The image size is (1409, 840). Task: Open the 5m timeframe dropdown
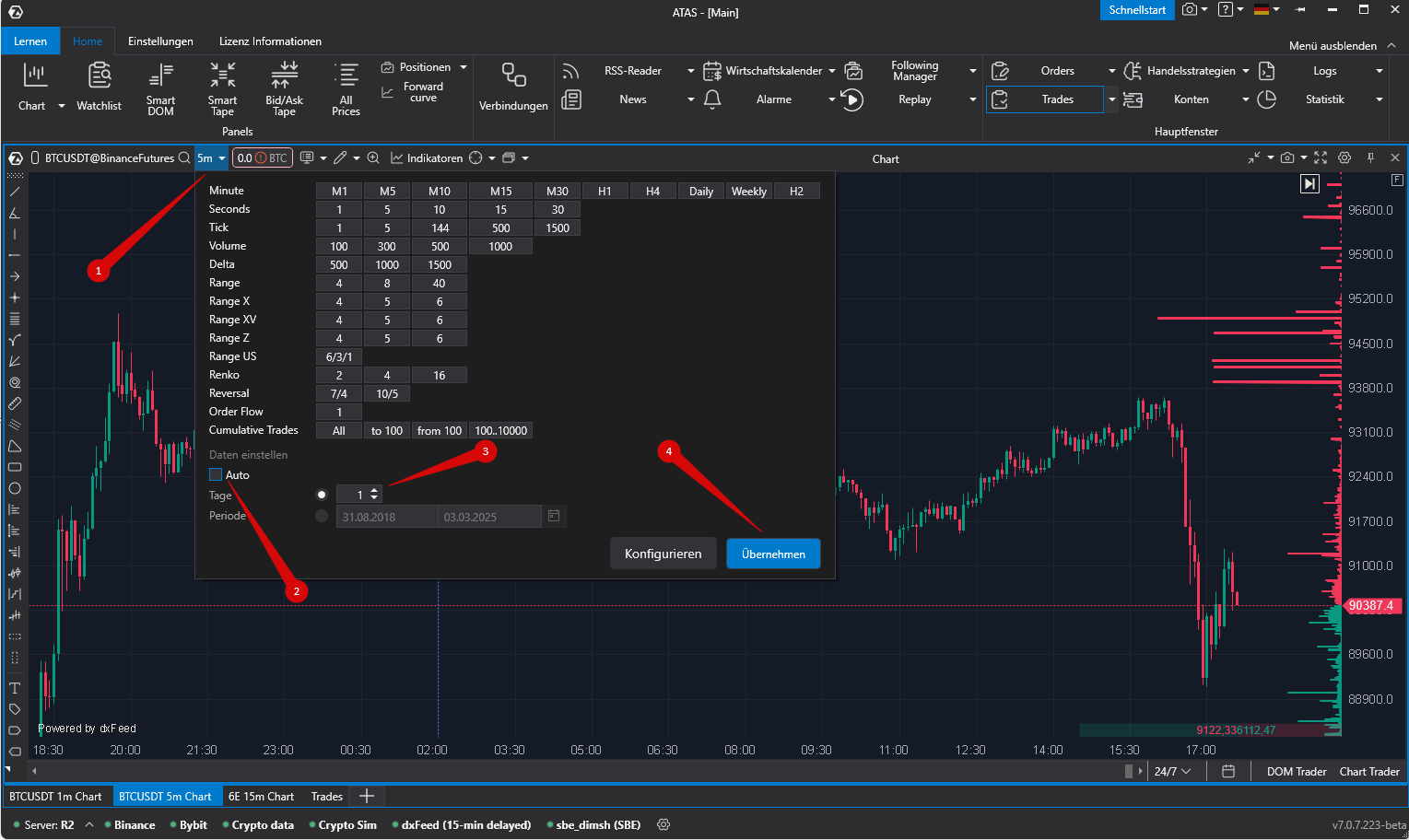pos(211,158)
